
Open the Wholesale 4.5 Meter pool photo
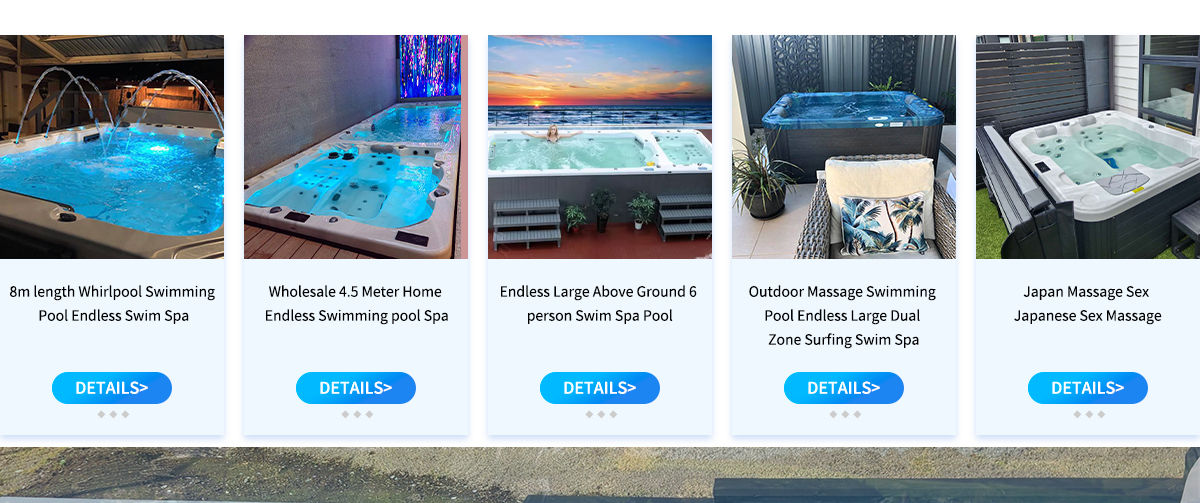[356, 147]
